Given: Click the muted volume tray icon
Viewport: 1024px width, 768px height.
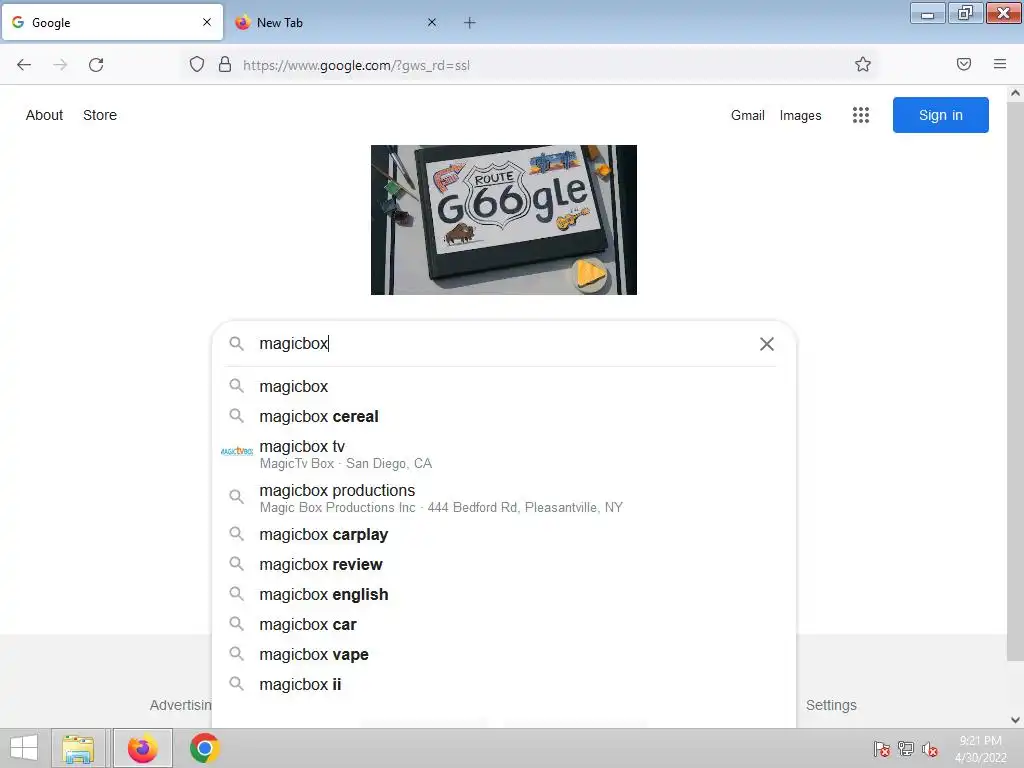Looking at the screenshot, I should coord(930,749).
